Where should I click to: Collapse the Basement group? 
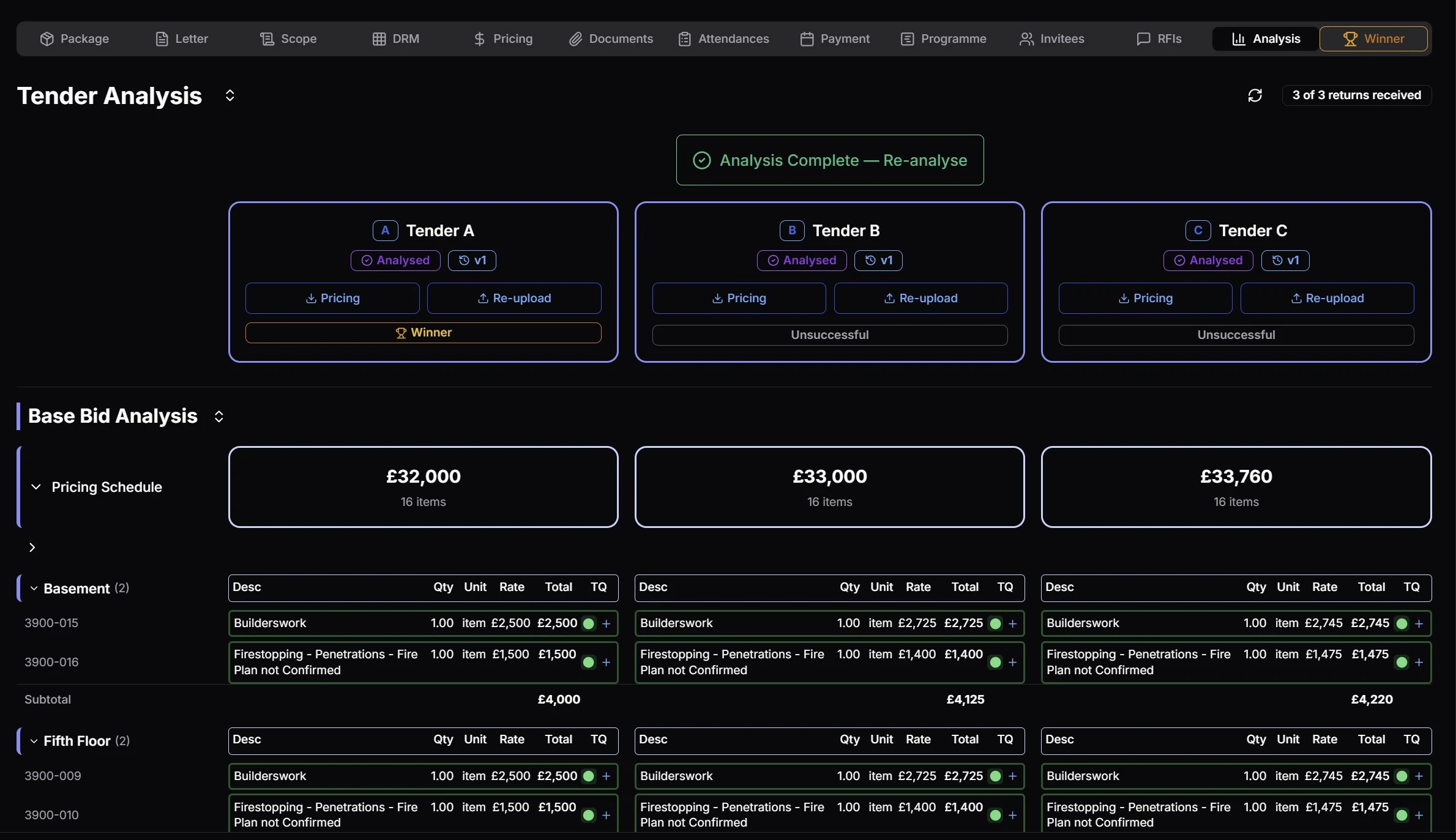35,589
